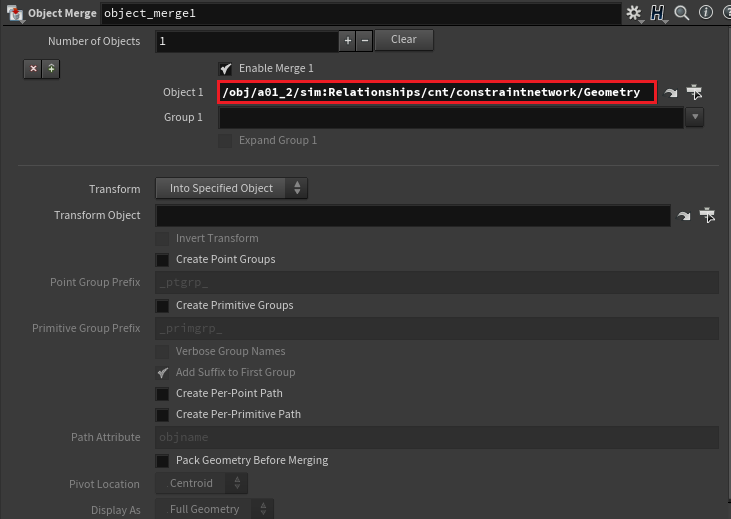Insert merge entry with the green plus
This screenshot has width=731, height=519.
51,69
